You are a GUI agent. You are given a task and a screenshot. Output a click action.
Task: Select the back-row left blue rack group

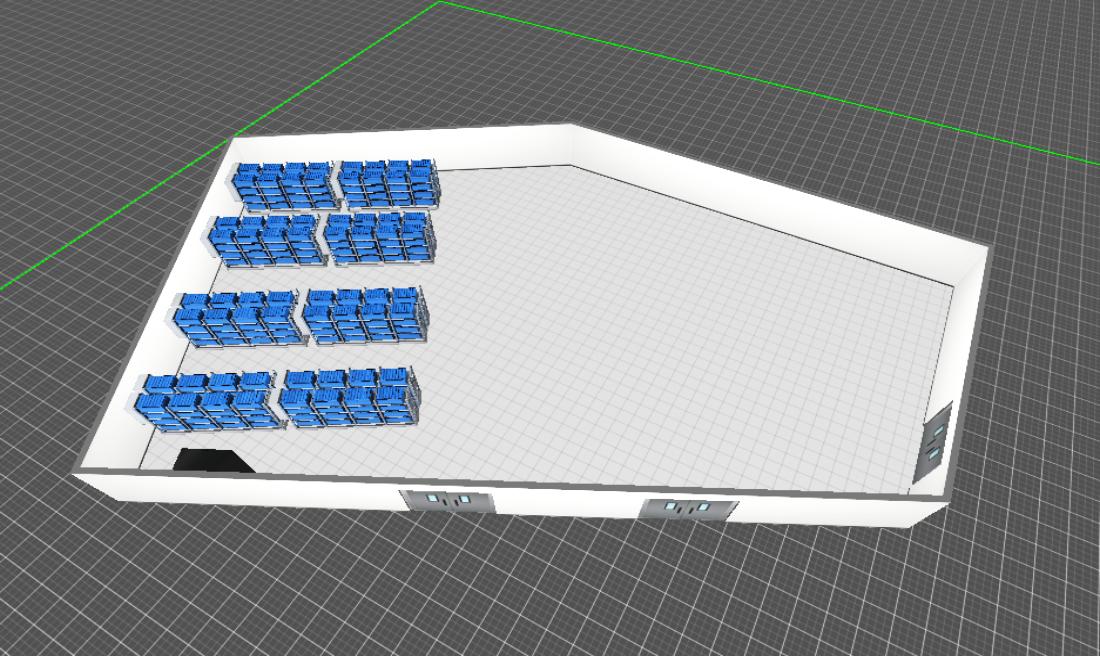(x=283, y=186)
